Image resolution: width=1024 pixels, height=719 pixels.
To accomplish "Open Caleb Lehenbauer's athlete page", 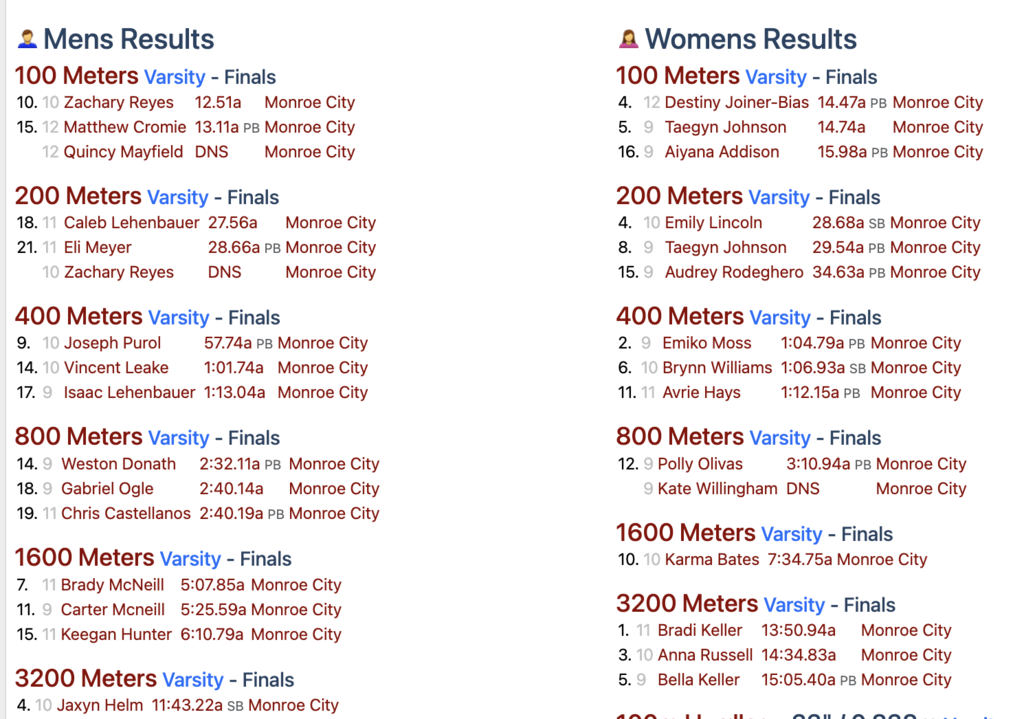I will point(131,223).
